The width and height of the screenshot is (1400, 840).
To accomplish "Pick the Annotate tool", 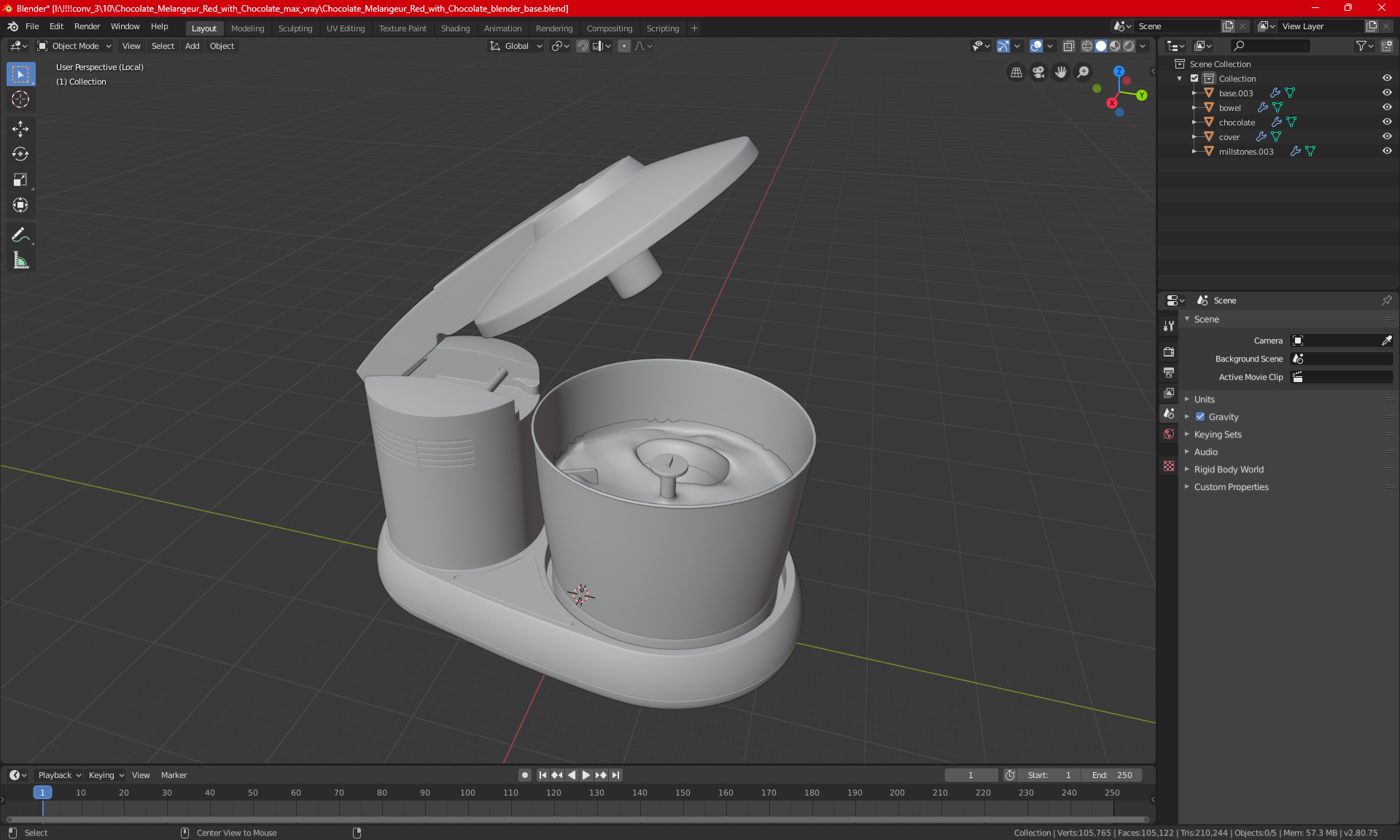I will [x=20, y=235].
